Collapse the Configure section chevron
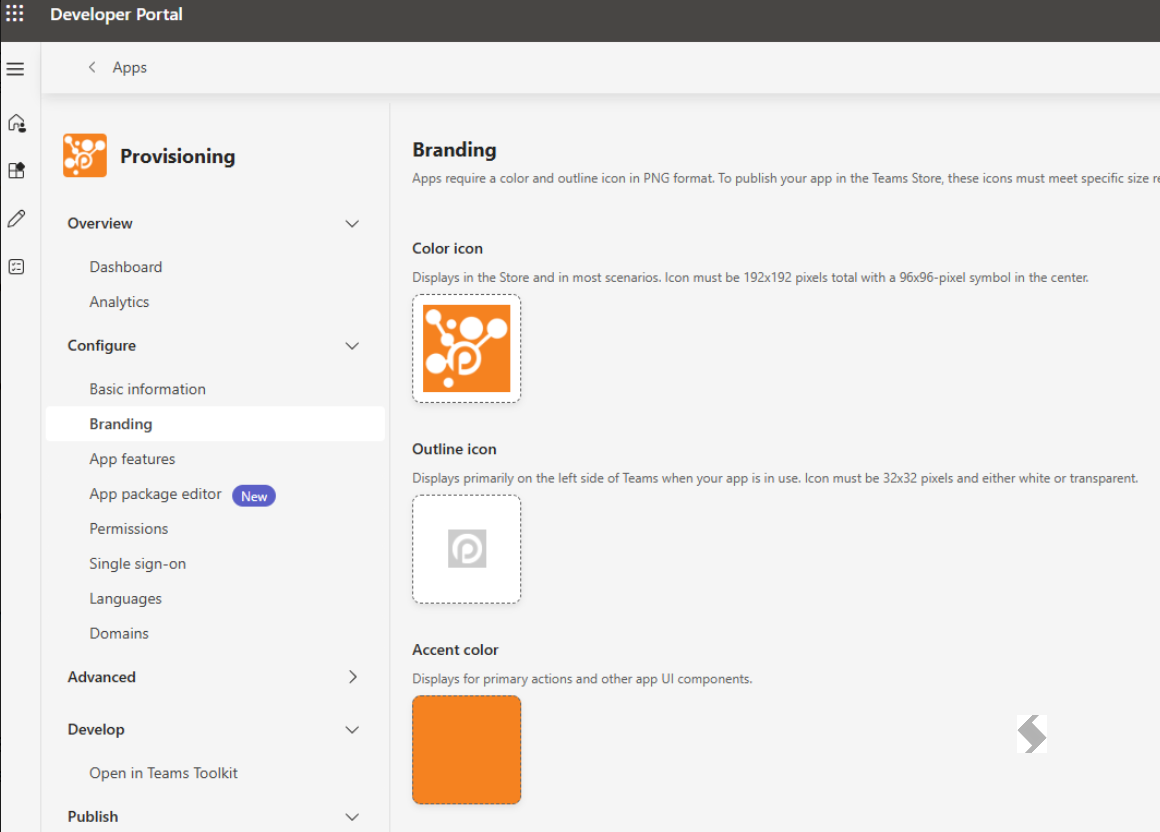This screenshot has width=1160, height=832. [x=352, y=345]
